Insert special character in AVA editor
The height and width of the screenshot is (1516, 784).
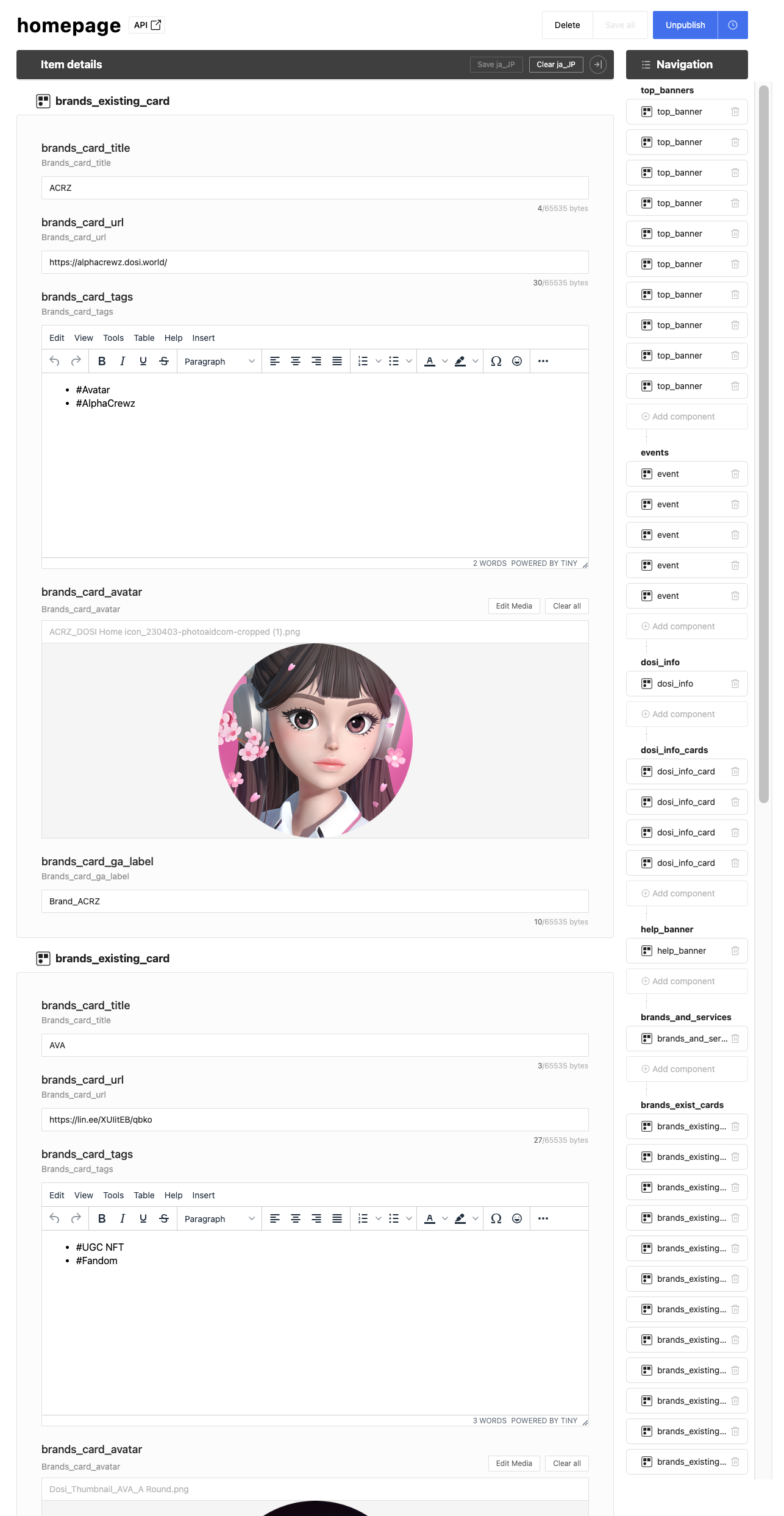pos(496,1218)
